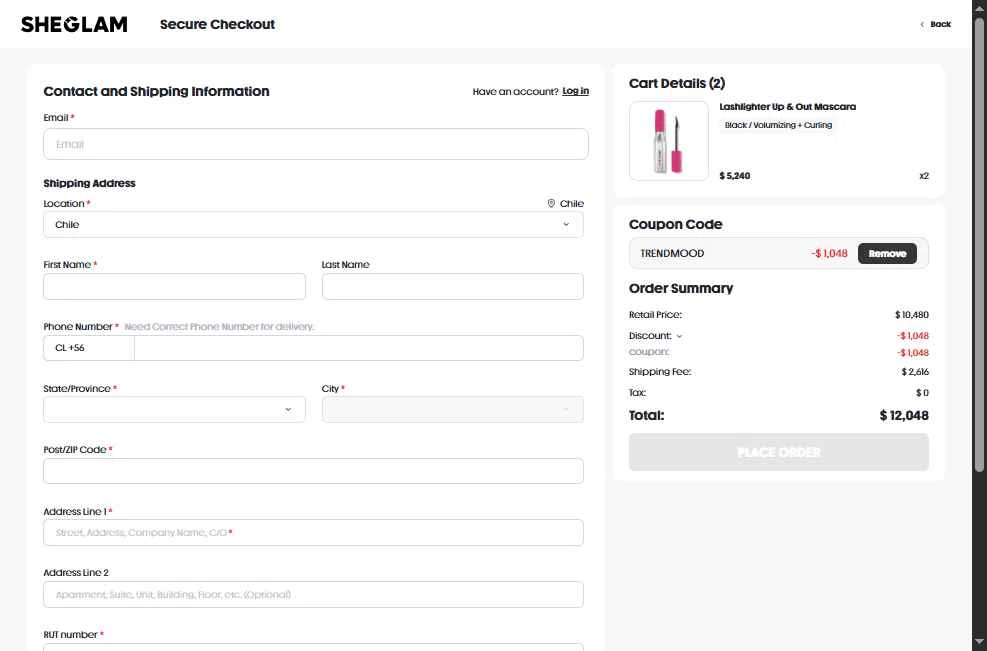Remove the TRENDMOOD coupon
This screenshot has width=987, height=651.
[887, 254]
